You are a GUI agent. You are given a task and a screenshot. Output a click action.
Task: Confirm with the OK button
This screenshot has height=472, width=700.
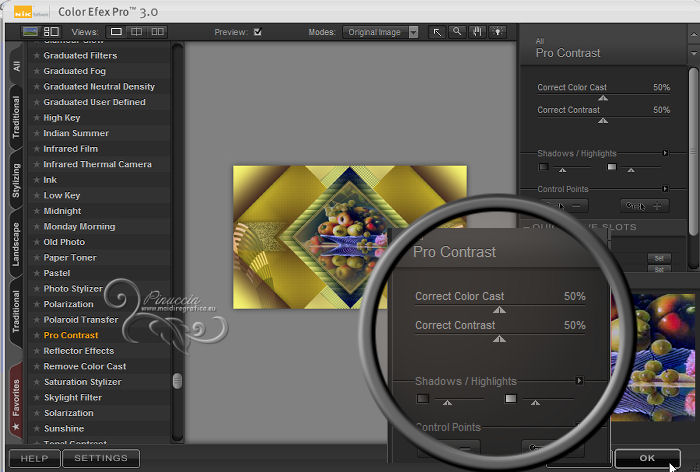pos(647,458)
